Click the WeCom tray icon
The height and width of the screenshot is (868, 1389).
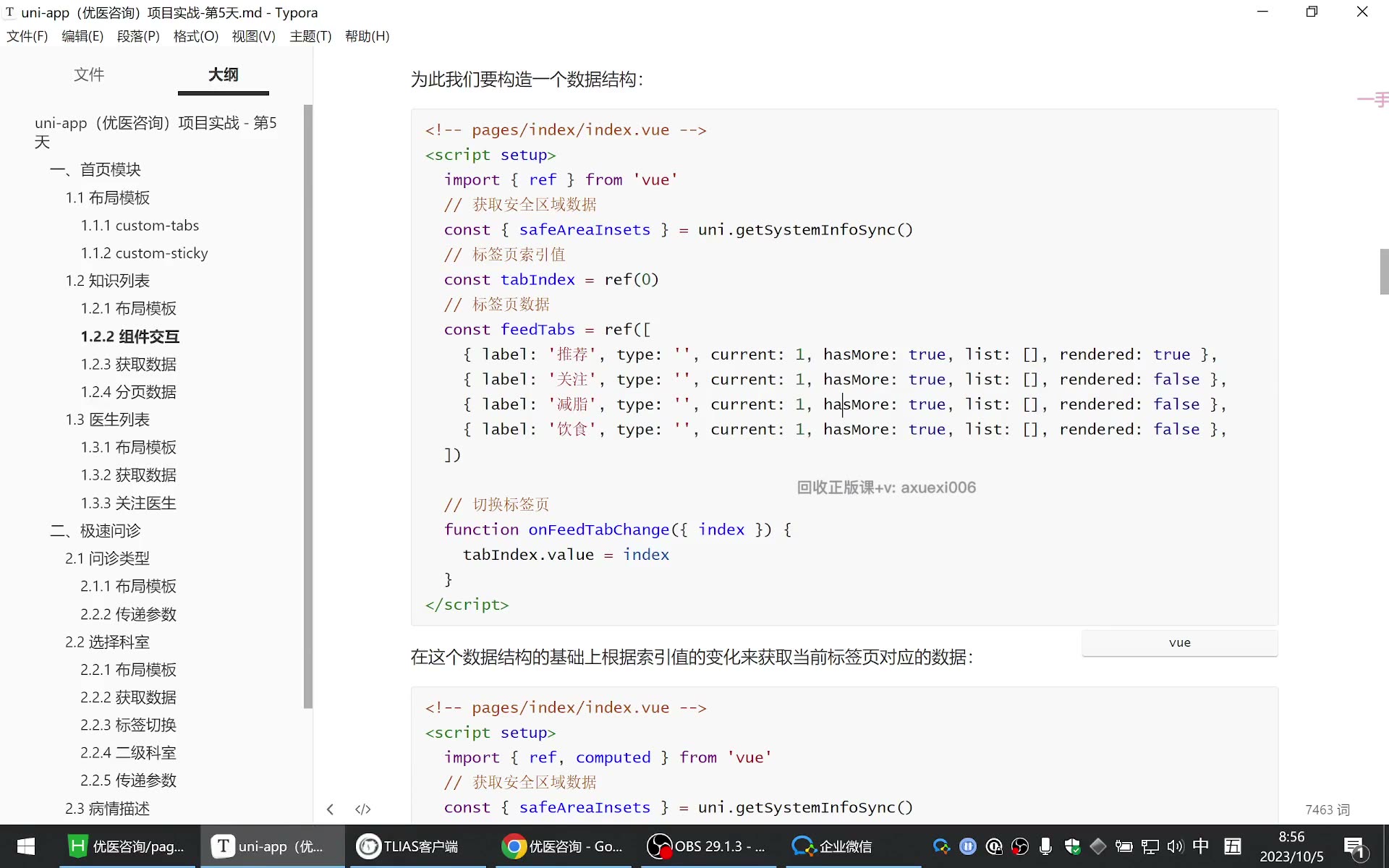coord(941,846)
